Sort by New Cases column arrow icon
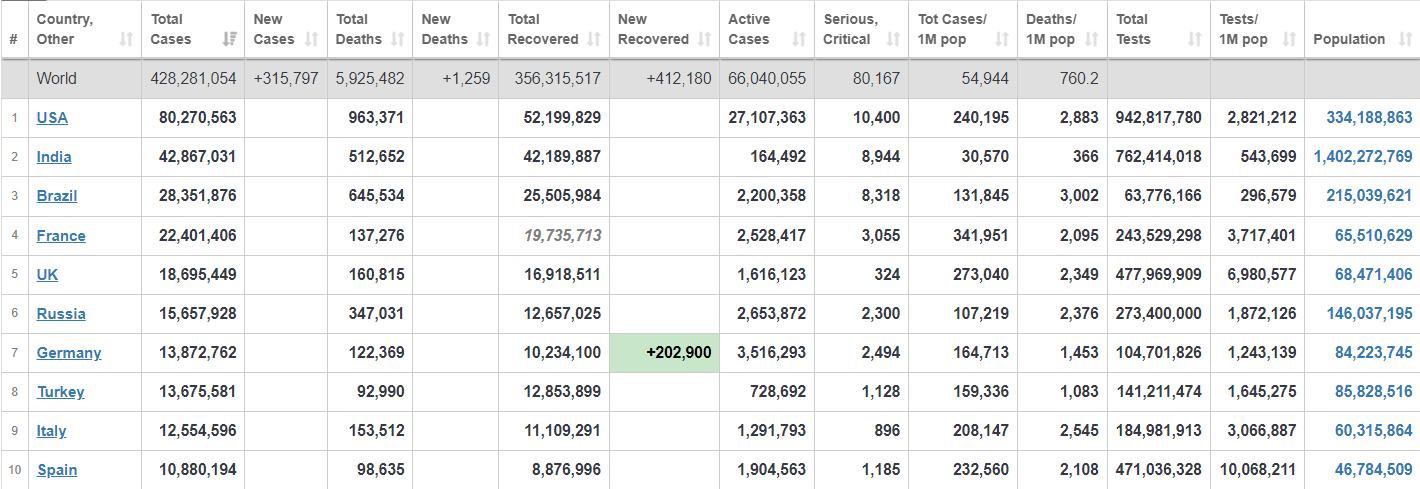Screen dimensions: 1420x489 pyautogui.click(x=312, y=39)
